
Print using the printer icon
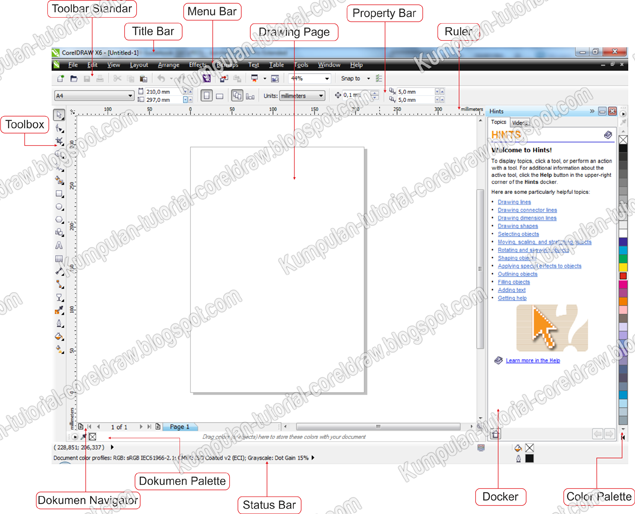click(100, 79)
